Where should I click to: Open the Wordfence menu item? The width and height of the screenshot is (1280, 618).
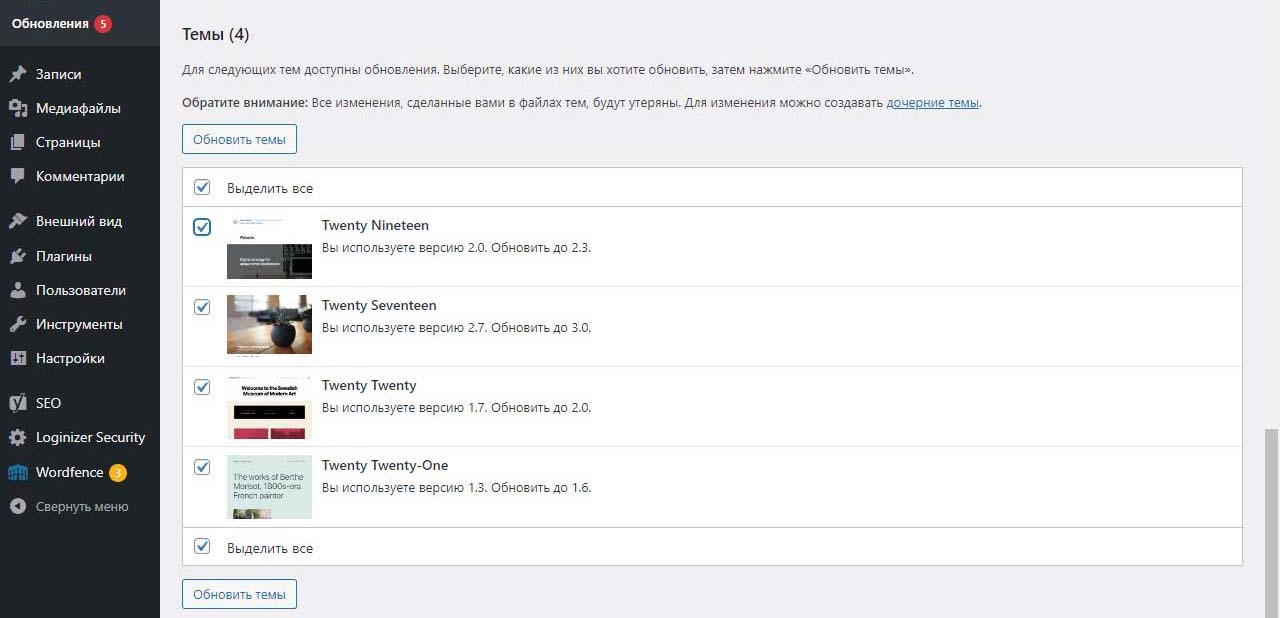(69, 472)
